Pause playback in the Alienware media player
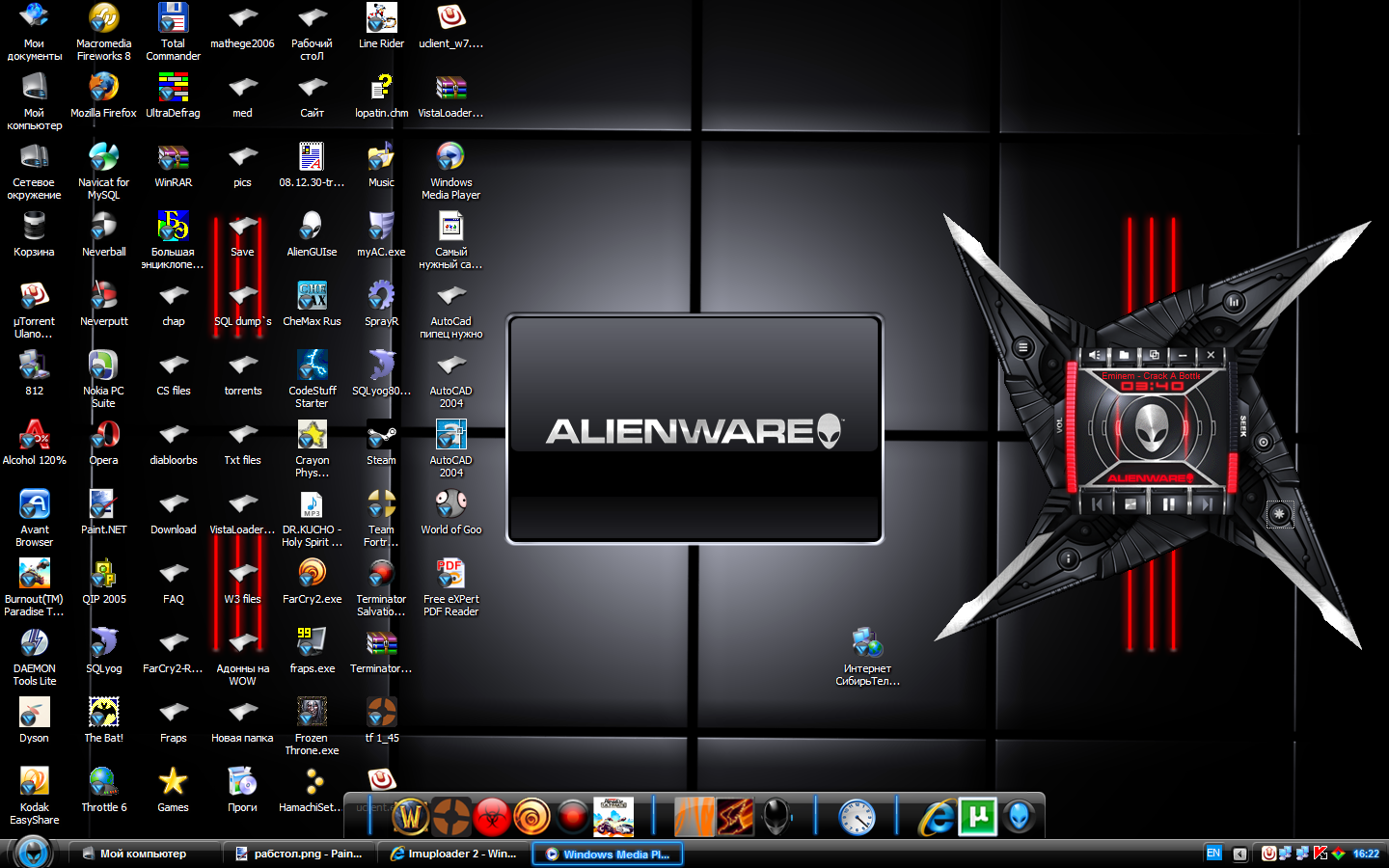Viewport: 1389px width, 868px height. click(1168, 503)
